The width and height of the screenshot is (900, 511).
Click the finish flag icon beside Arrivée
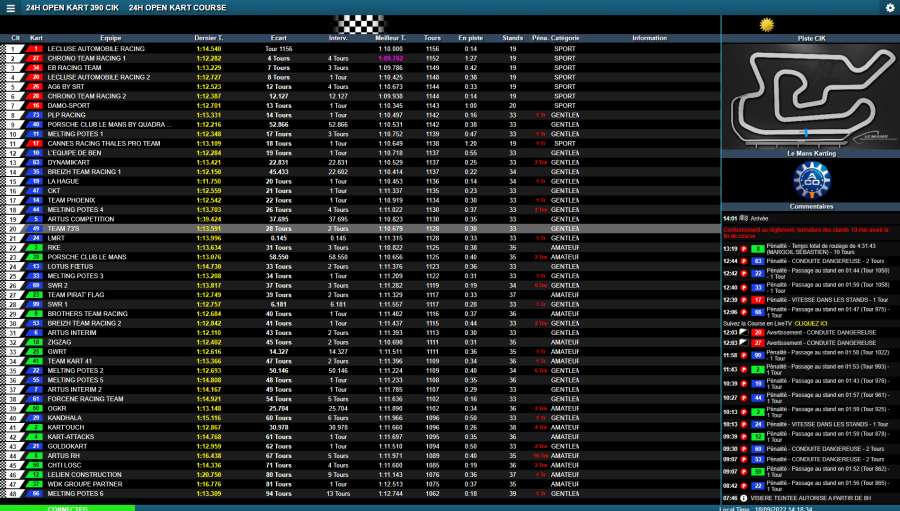744,217
